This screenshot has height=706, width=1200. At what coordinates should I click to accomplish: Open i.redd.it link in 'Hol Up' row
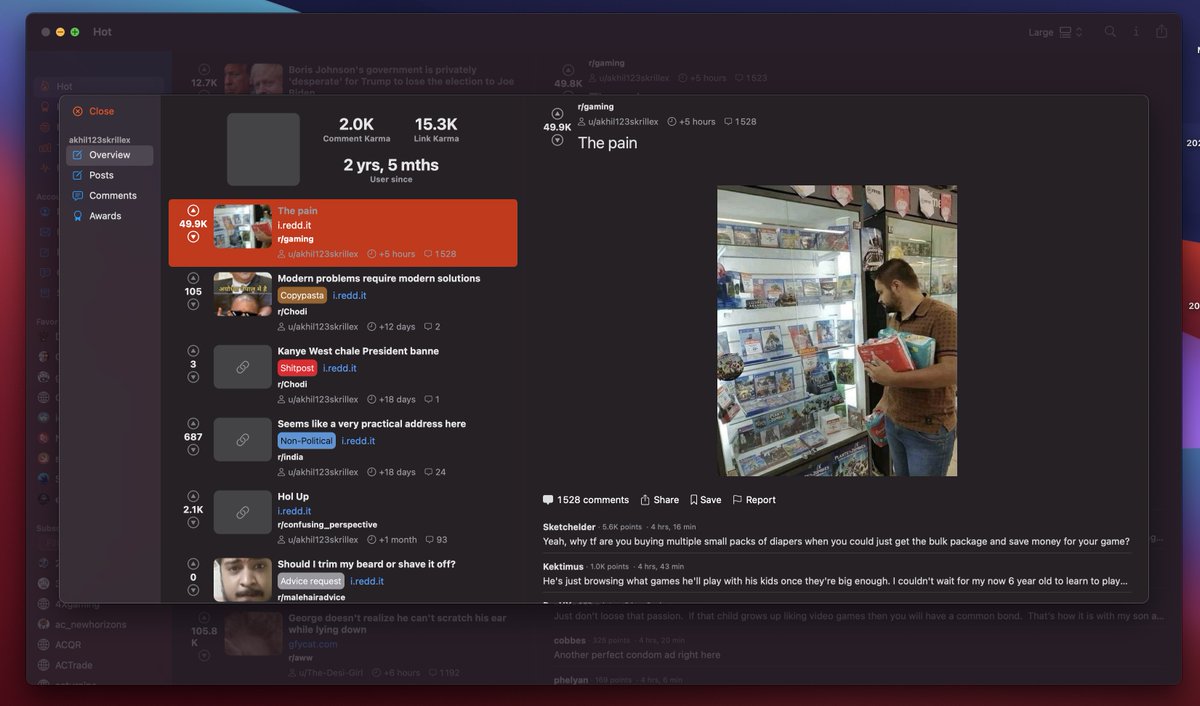[x=294, y=511]
